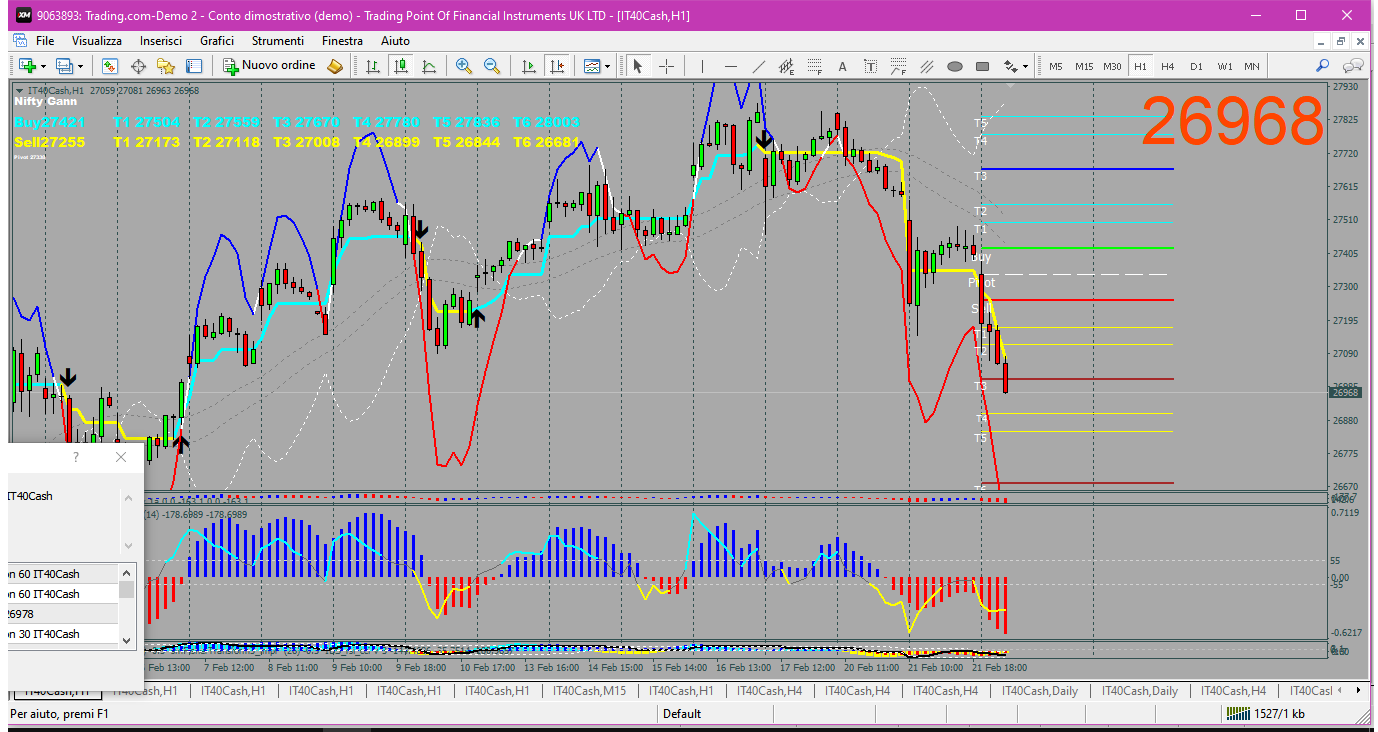The height and width of the screenshot is (732, 1378).
Task: Open the search magnifier icon
Action: [1323, 66]
